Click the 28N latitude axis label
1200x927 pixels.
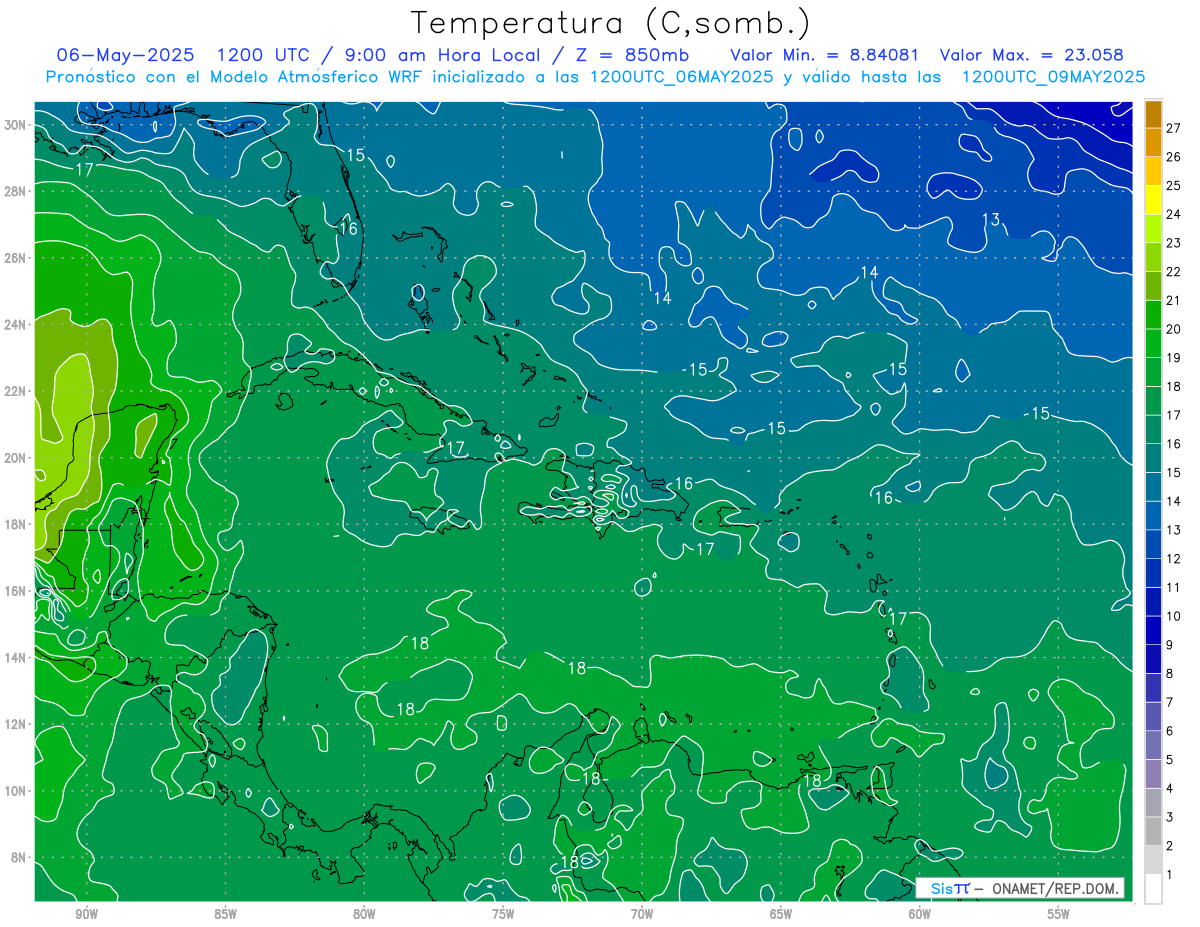[16, 191]
